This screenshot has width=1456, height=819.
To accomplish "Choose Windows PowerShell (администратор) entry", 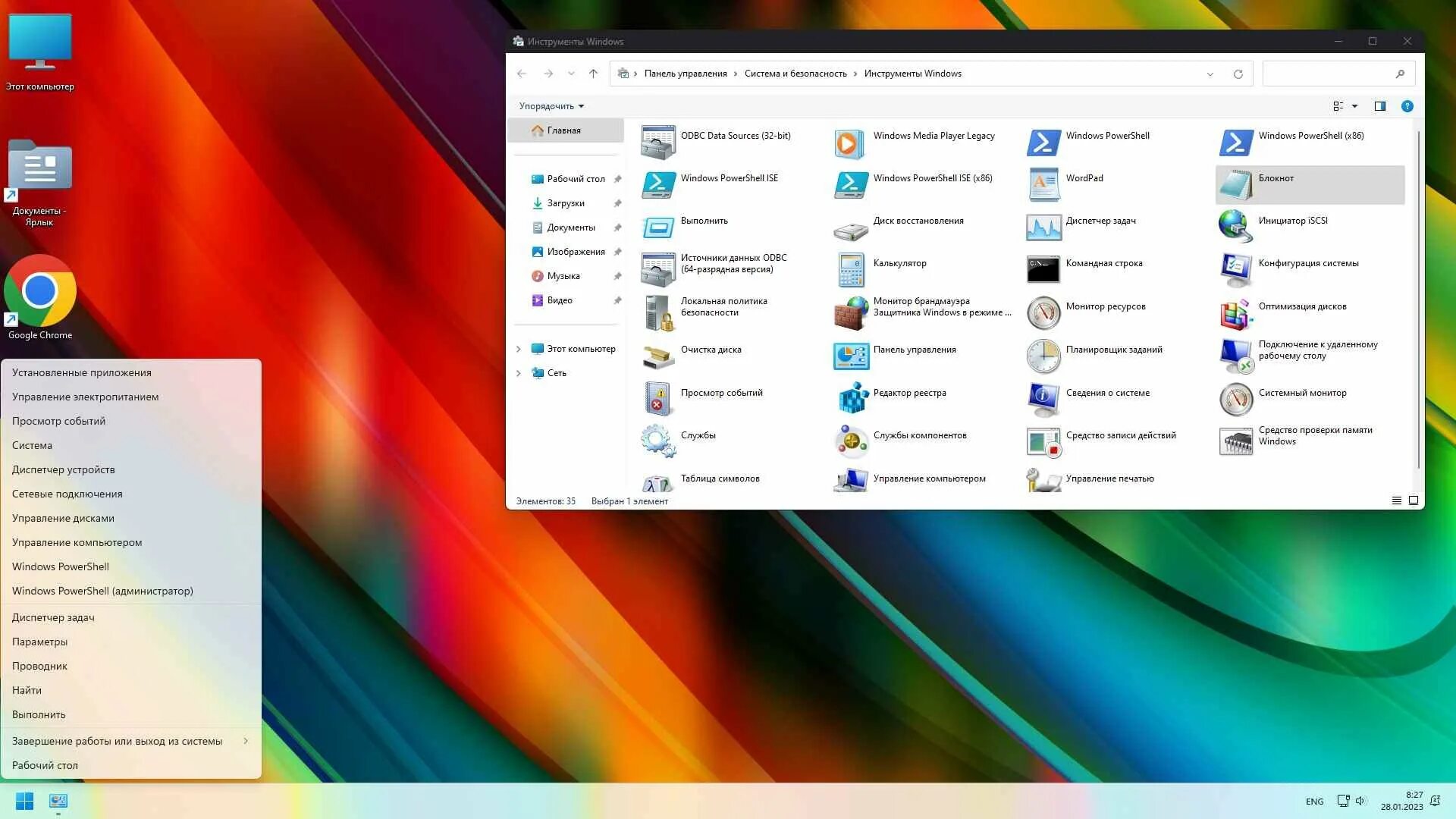I will pos(130,591).
